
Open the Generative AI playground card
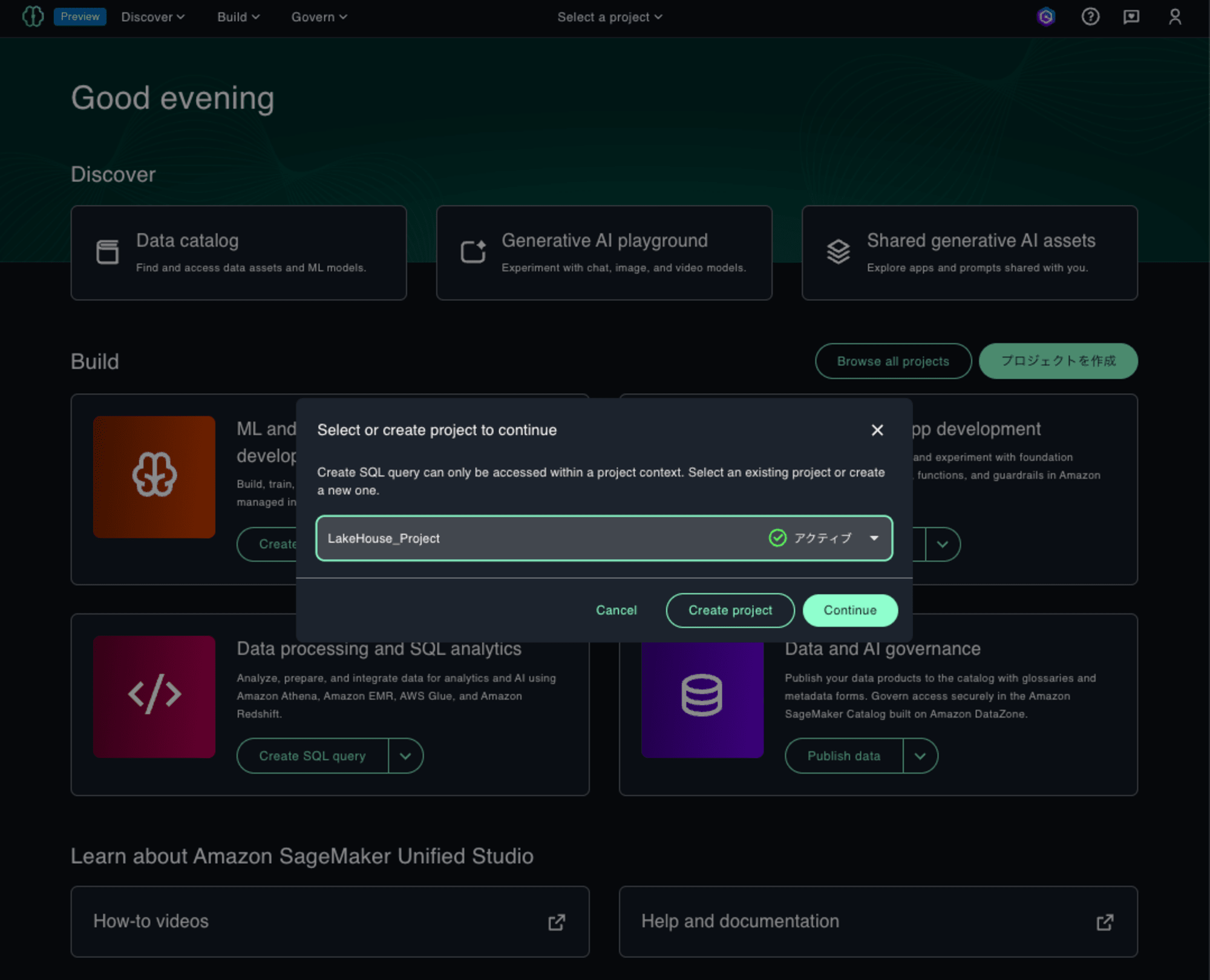click(x=604, y=253)
